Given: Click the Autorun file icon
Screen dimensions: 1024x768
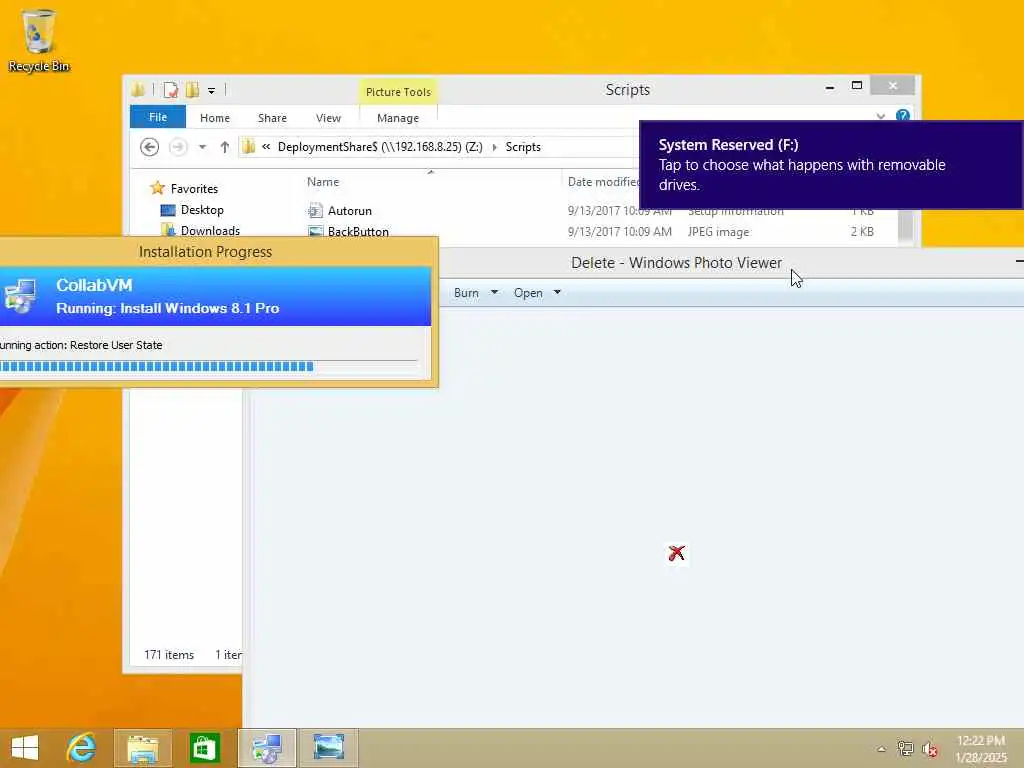Looking at the screenshot, I should (315, 210).
